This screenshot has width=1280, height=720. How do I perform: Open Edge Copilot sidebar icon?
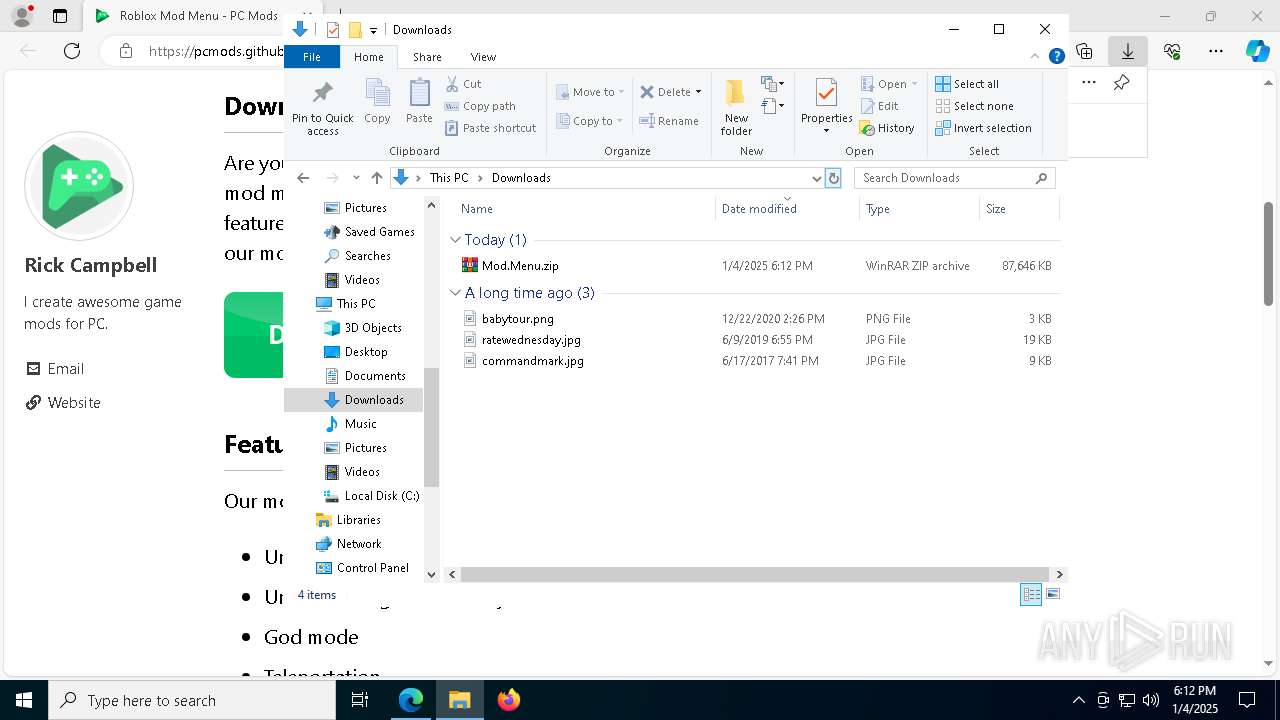click(1257, 51)
